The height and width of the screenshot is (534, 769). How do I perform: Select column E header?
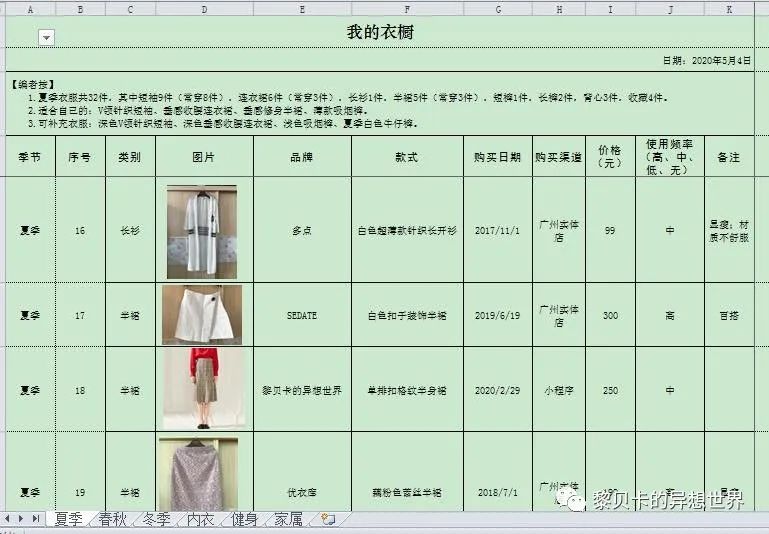pos(303,9)
